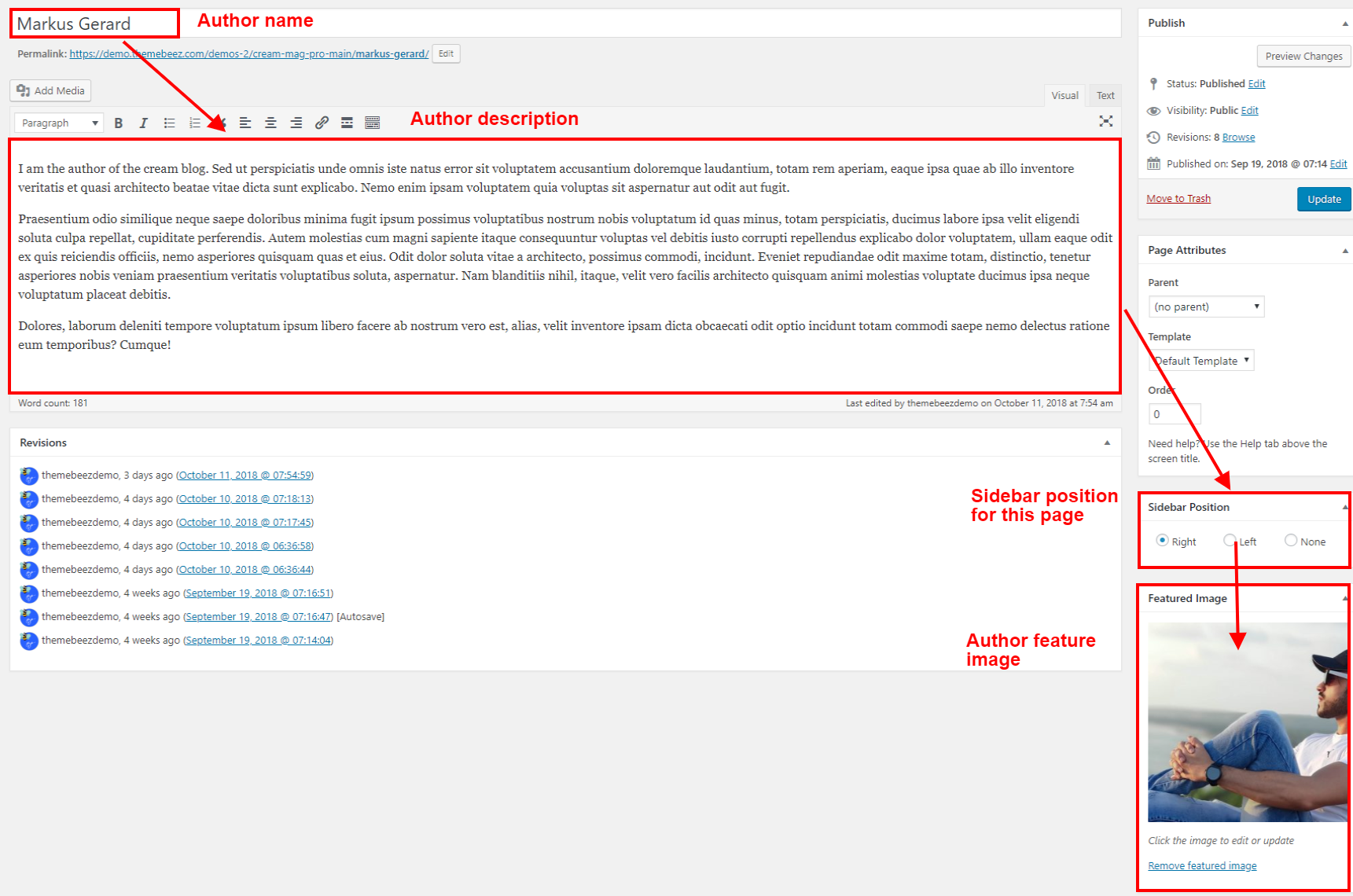
Task: Collapse the Publish panel
Action: pyautogui.click(x=1345, y=24)
